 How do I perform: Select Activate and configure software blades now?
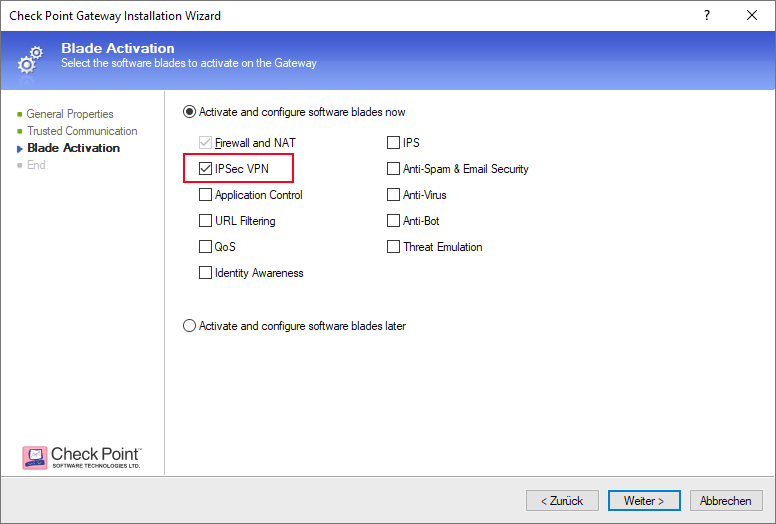click(x=190, y=112)
